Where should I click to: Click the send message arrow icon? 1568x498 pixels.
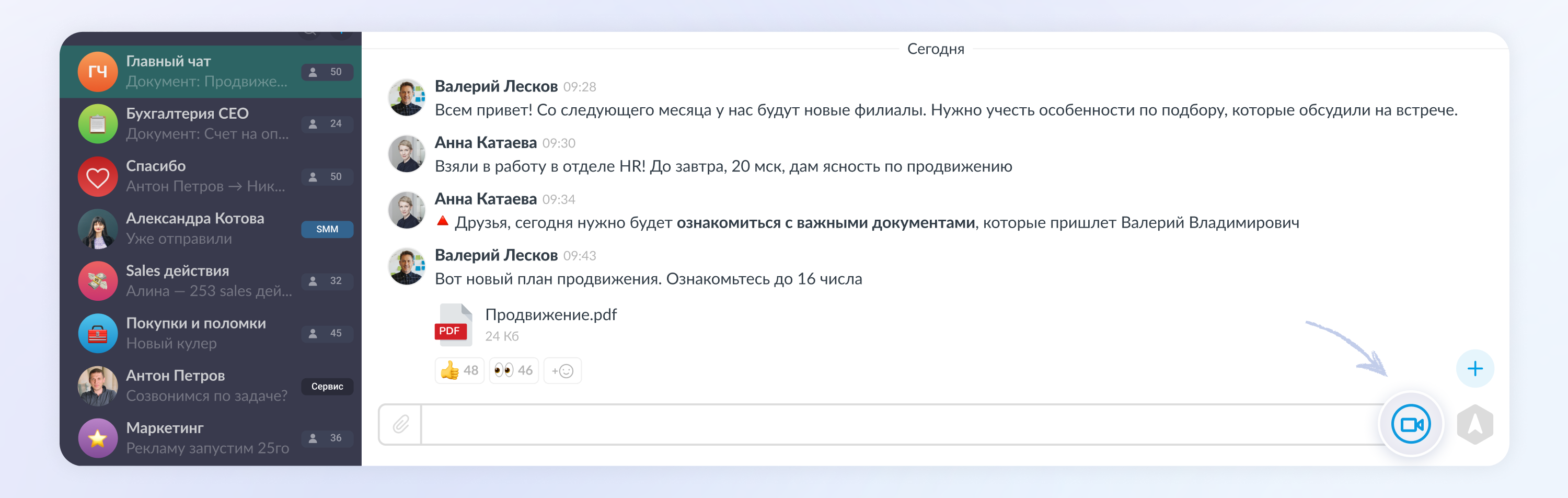(1474, 424)
